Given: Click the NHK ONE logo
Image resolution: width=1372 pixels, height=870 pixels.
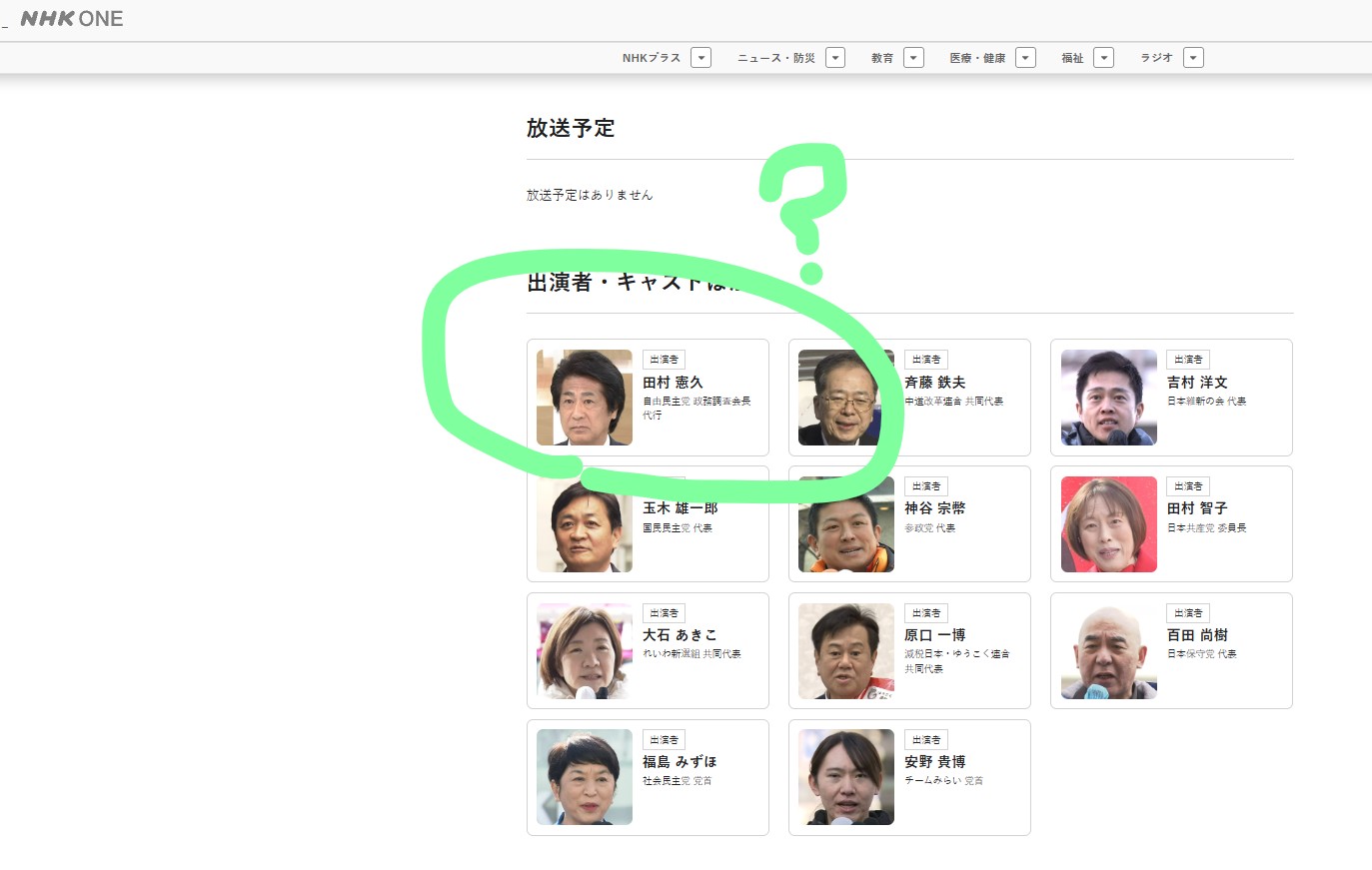Looking at the screenshot, I should coord(72,19).
